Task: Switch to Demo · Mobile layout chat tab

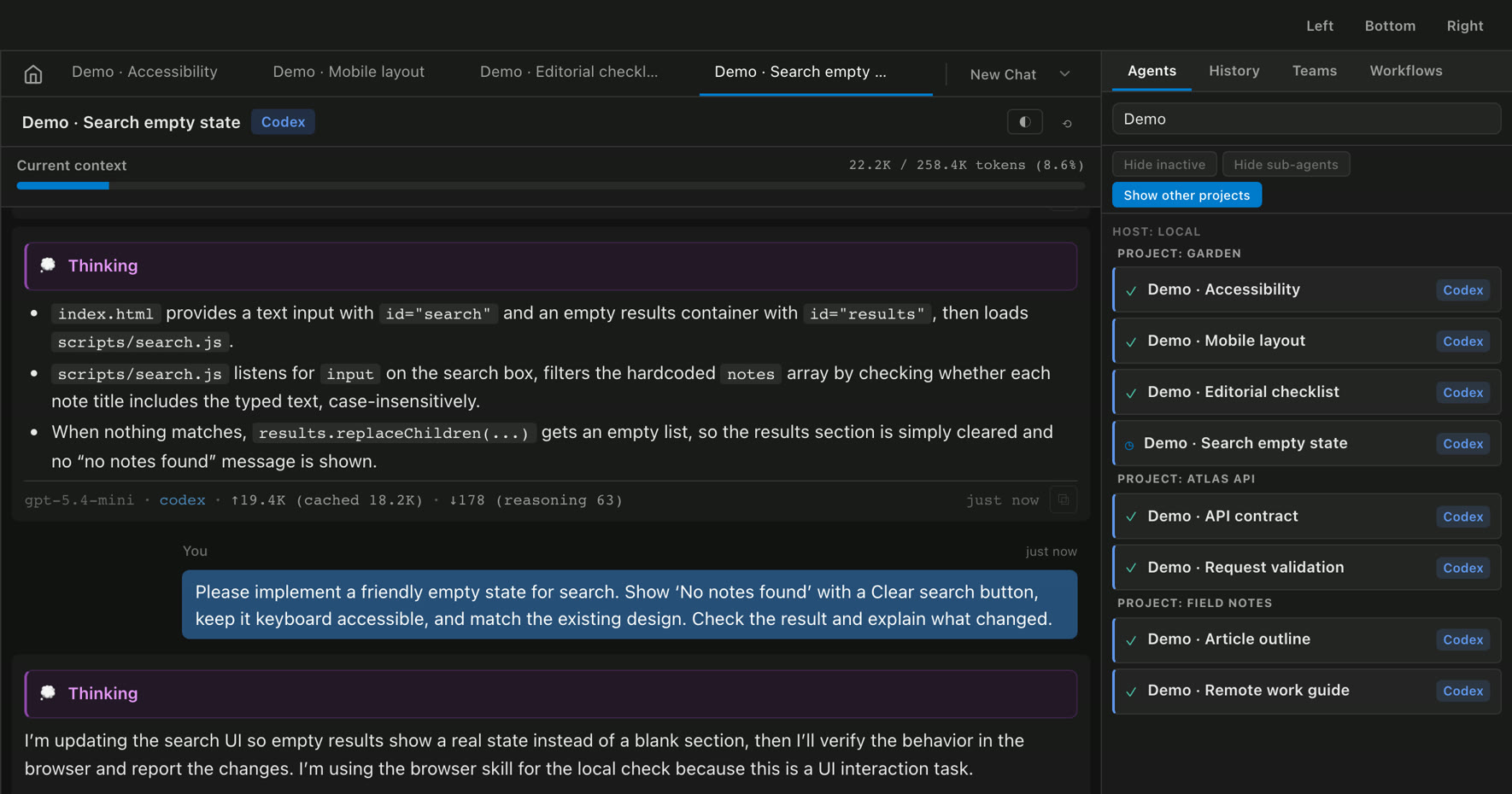Action: [x=349, y=72]
